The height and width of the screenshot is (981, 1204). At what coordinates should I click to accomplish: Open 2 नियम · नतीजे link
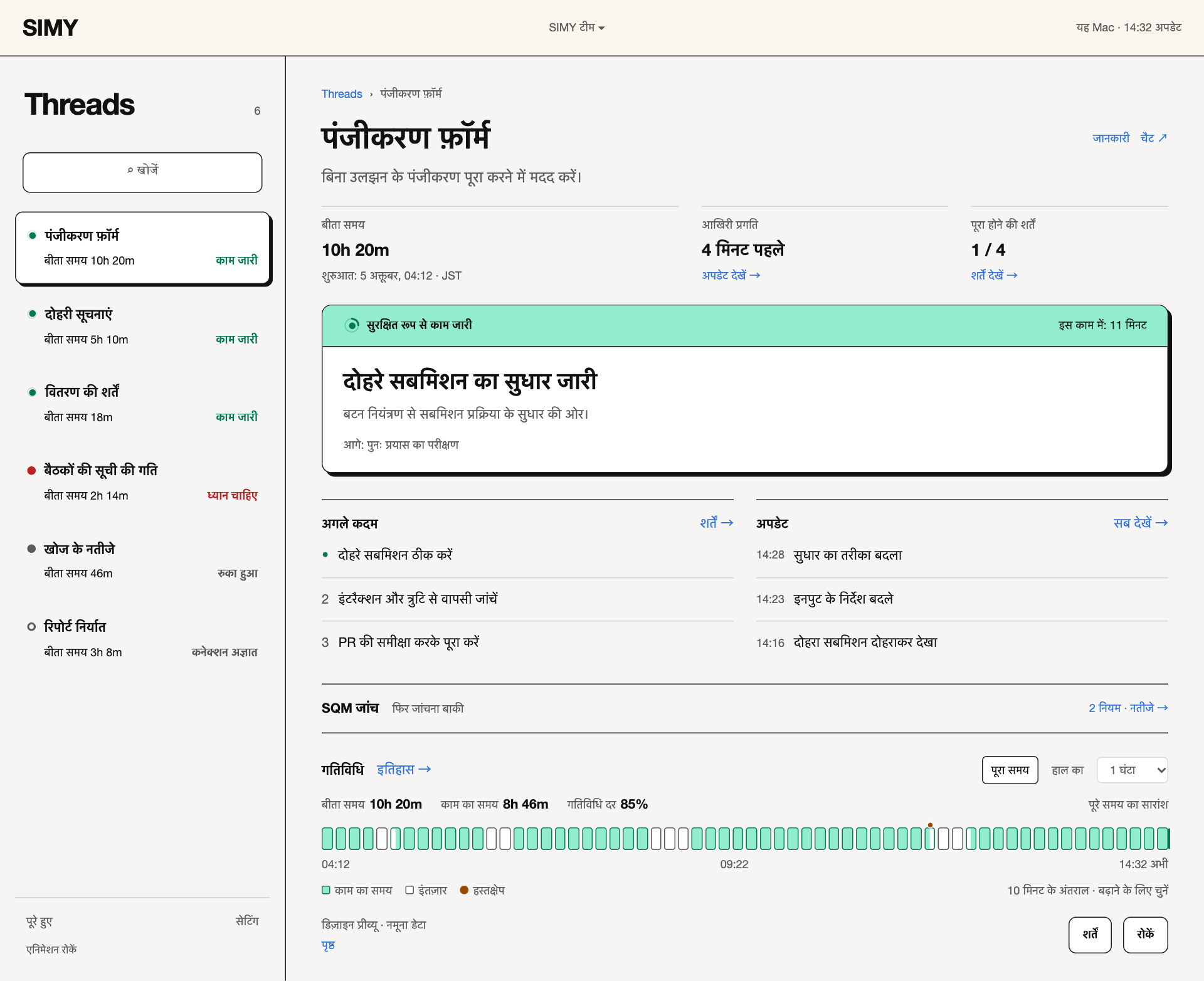pyautogui.click(x=1128, y=708)
